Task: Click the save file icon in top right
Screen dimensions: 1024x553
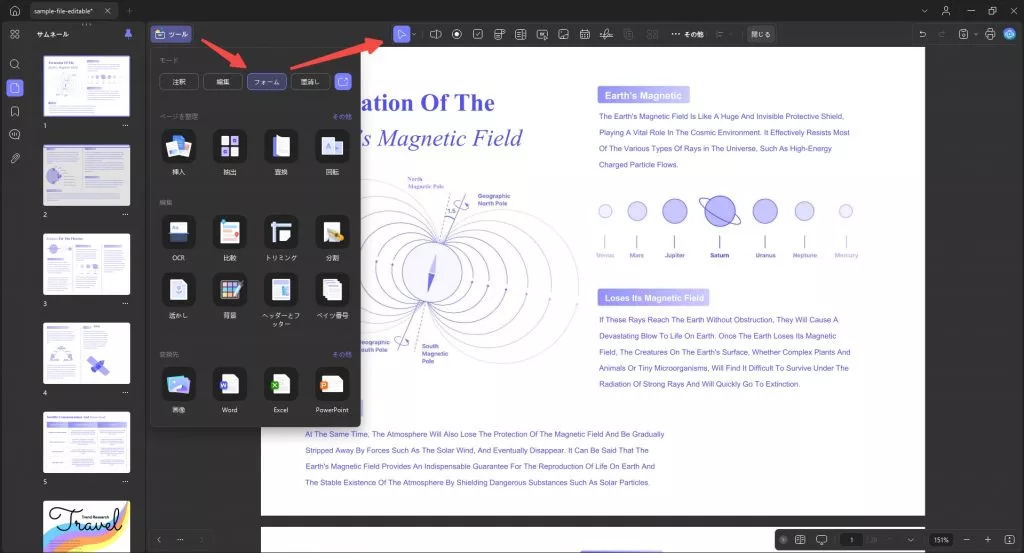Action: click(963, 34)
